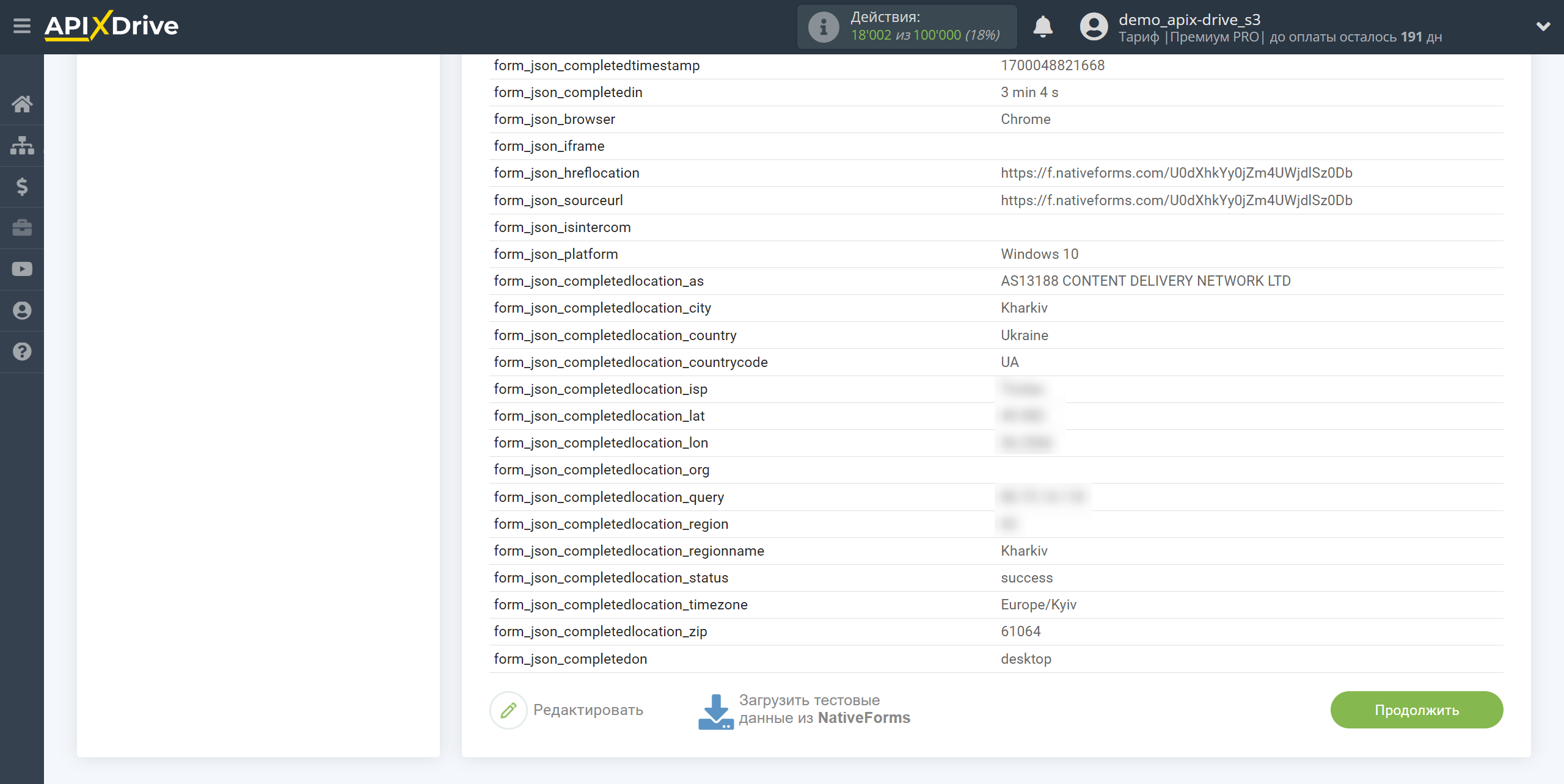Select the form_json_completedlocation_timezone field name

coord(621,604)
